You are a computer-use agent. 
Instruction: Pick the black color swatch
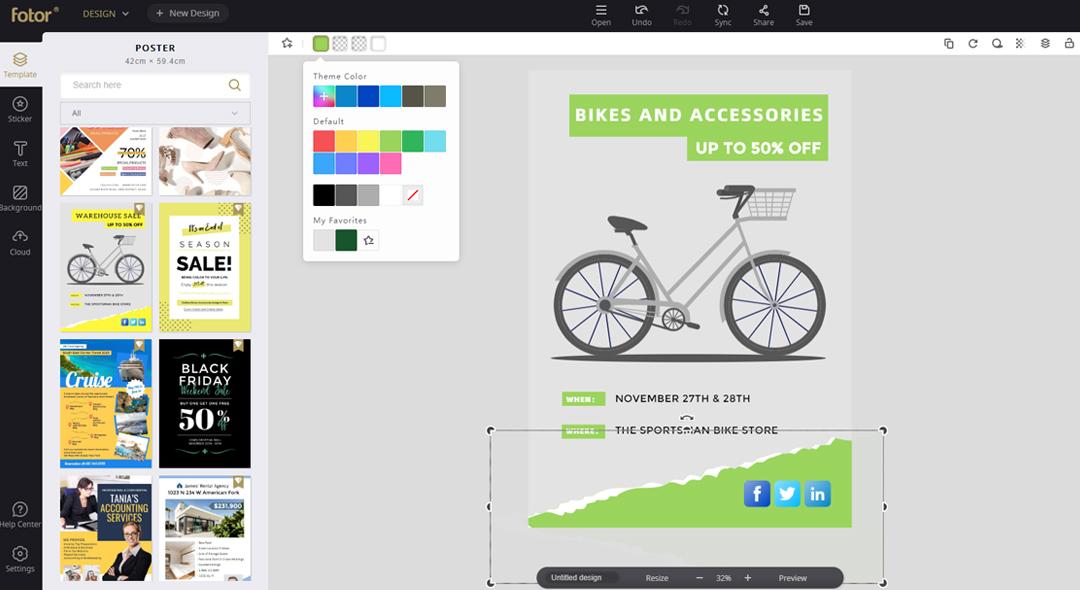point(324,195)
